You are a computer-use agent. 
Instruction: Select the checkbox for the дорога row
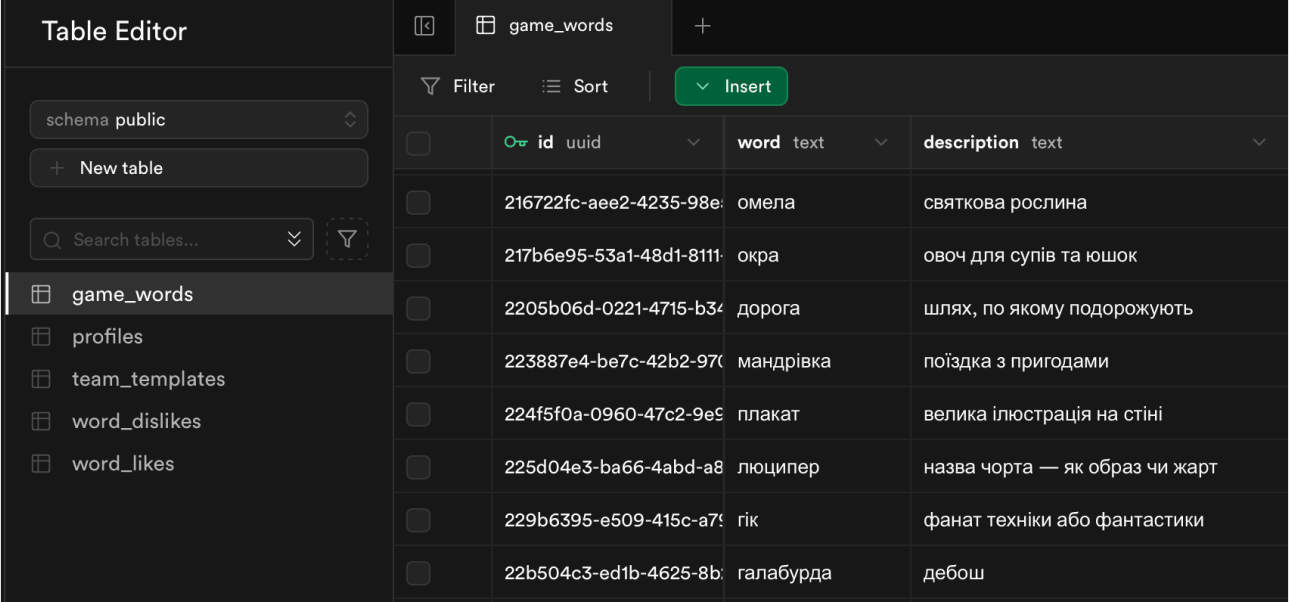pos(418,309)
